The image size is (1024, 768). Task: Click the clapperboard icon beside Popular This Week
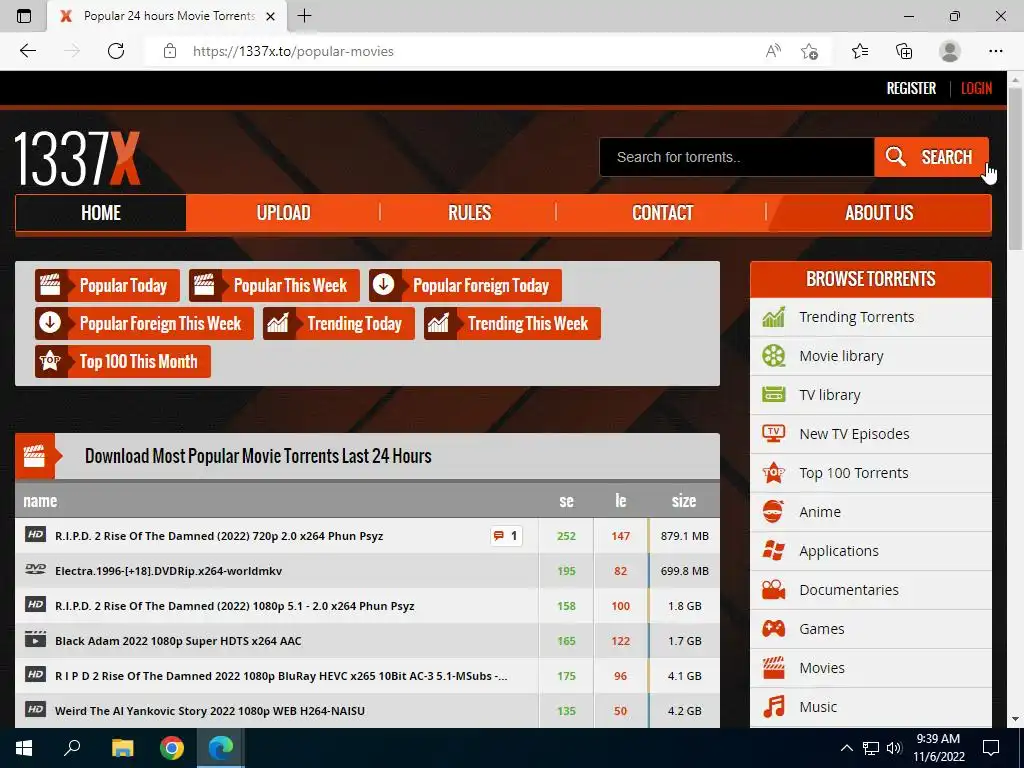pos(204,285)
